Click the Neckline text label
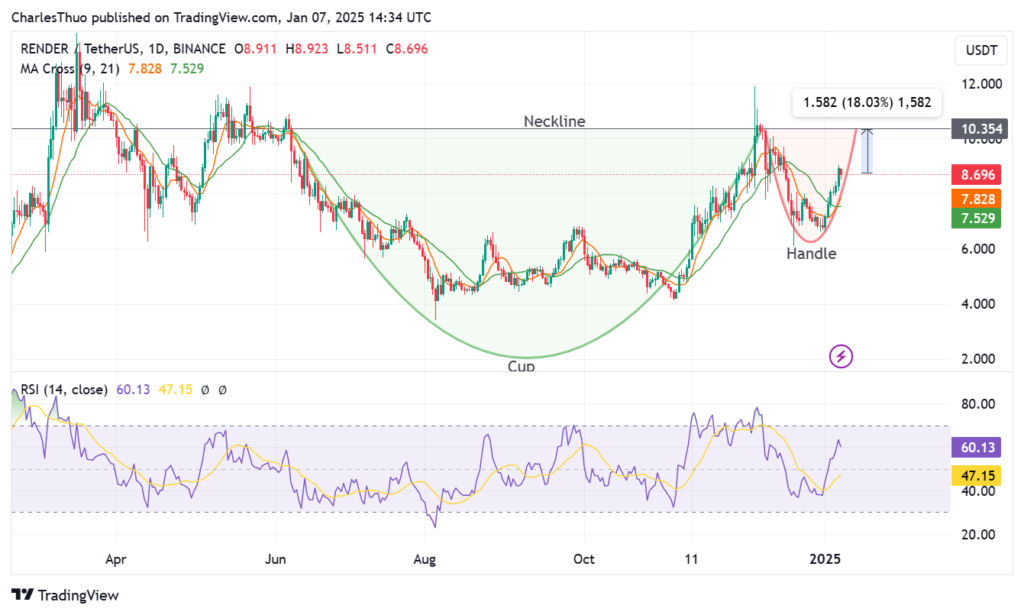The image size is (1024, 615). pyautogui.click(x=554, y=121)
